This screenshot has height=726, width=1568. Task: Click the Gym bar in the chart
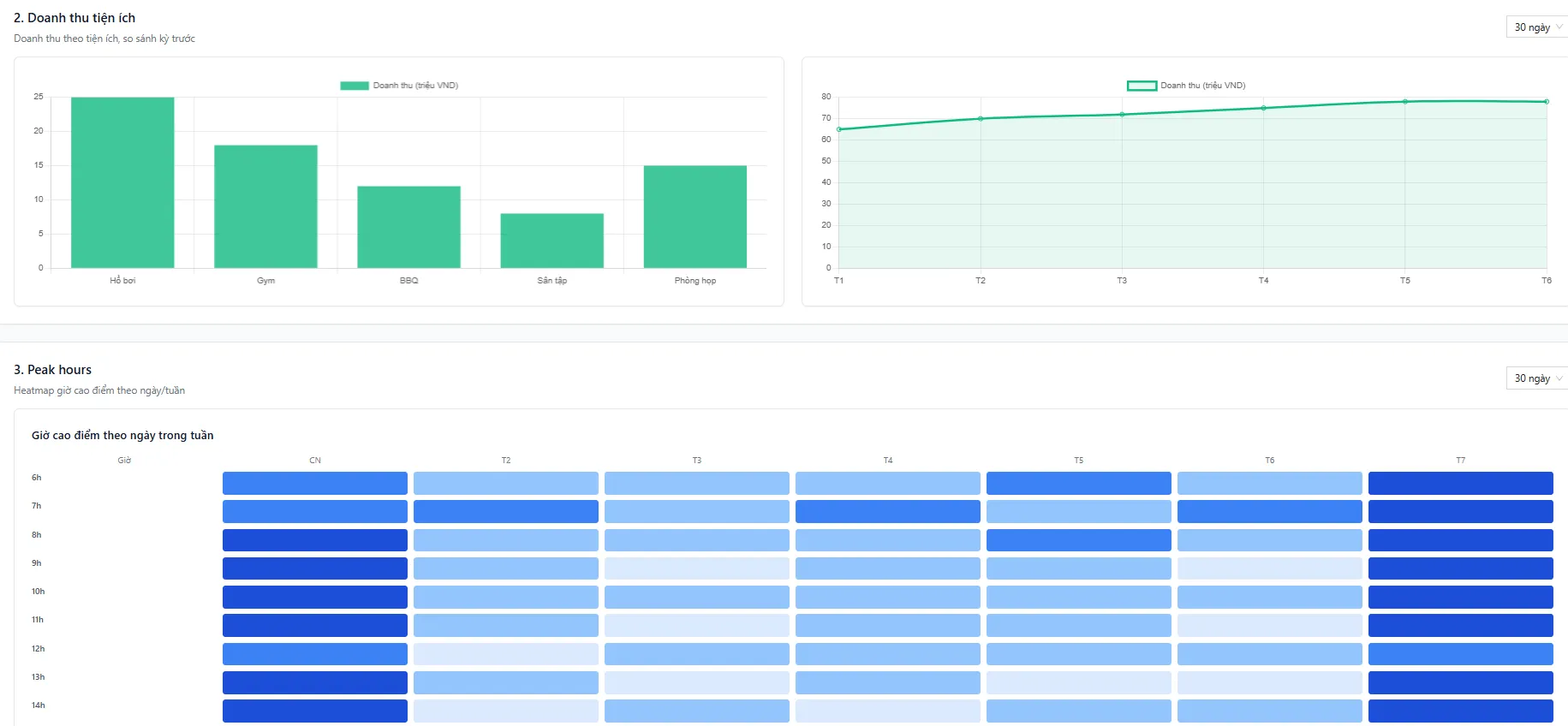click(x=265, y=206)
